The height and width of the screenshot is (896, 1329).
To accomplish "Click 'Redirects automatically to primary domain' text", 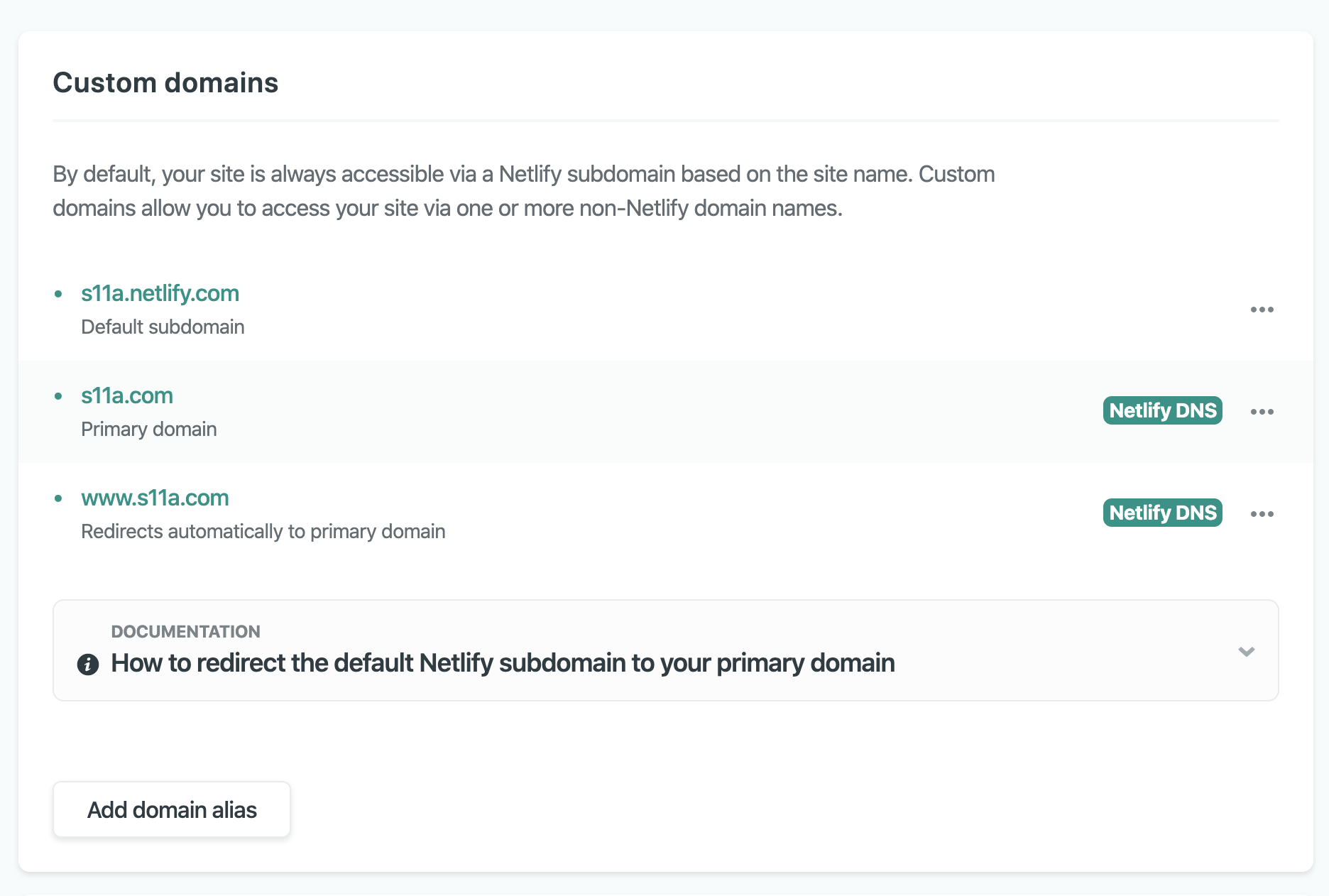I will pos(263,531).
